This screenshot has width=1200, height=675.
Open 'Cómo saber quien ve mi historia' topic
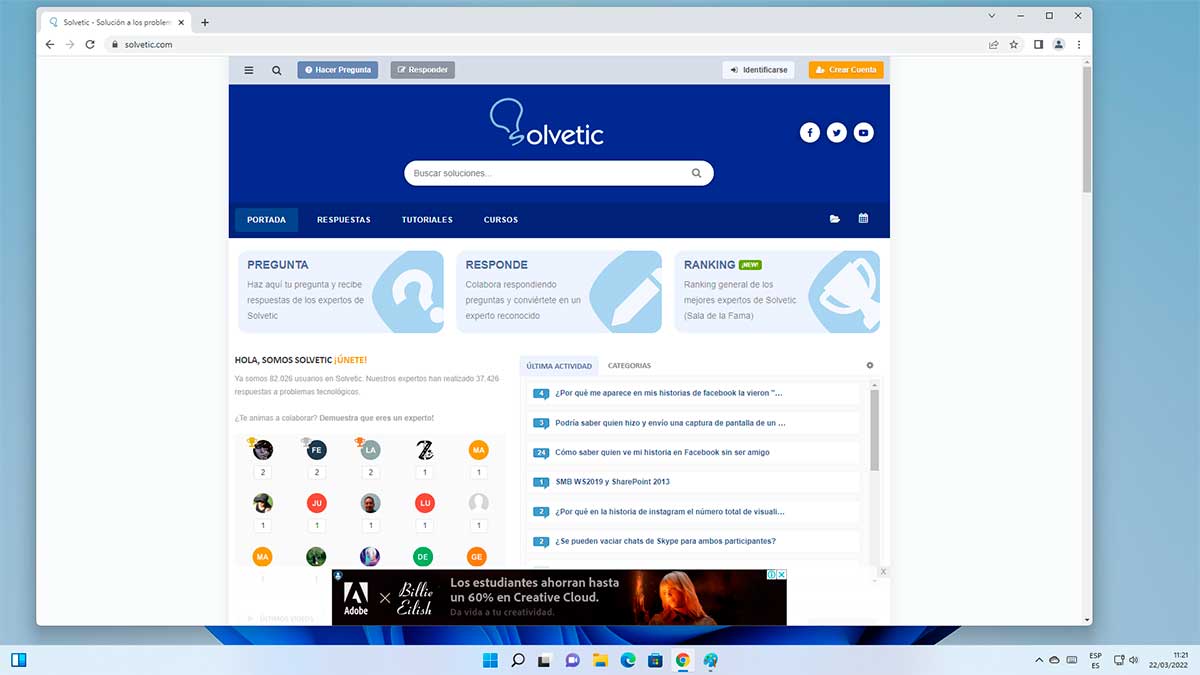click(x=662, y=453)
